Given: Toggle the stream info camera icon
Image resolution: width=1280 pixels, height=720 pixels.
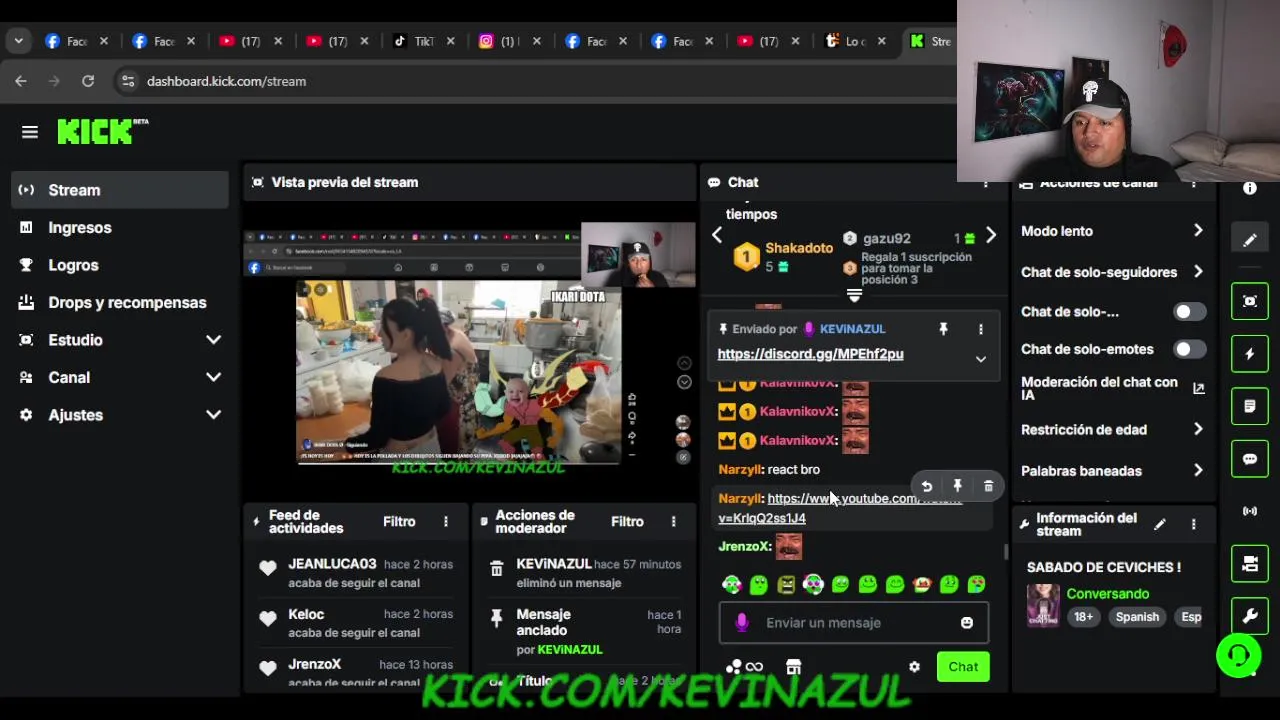Looking at the screenshot, I should 1249,564.
